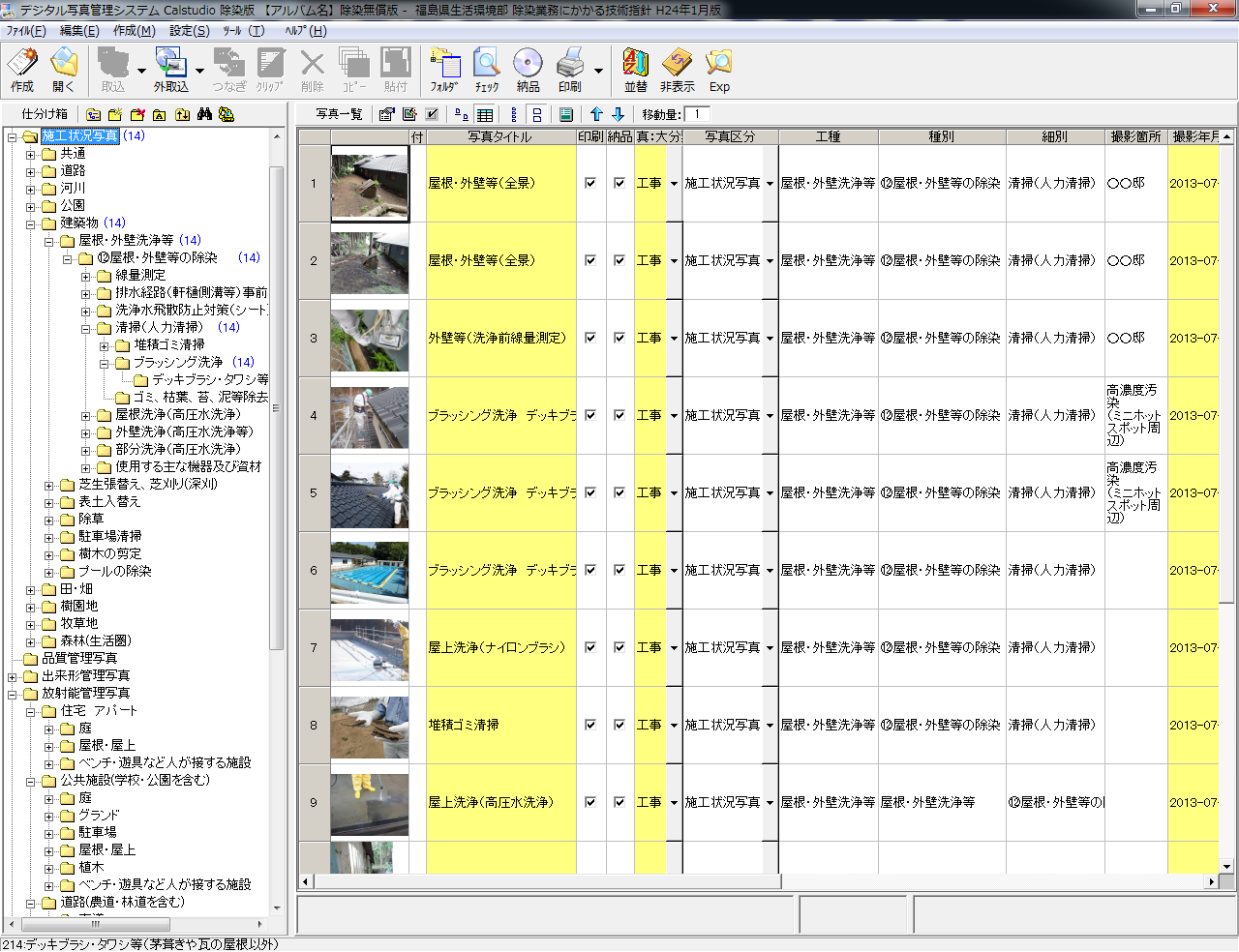Click the photo table vertical scrollbar

[1226, 501]
